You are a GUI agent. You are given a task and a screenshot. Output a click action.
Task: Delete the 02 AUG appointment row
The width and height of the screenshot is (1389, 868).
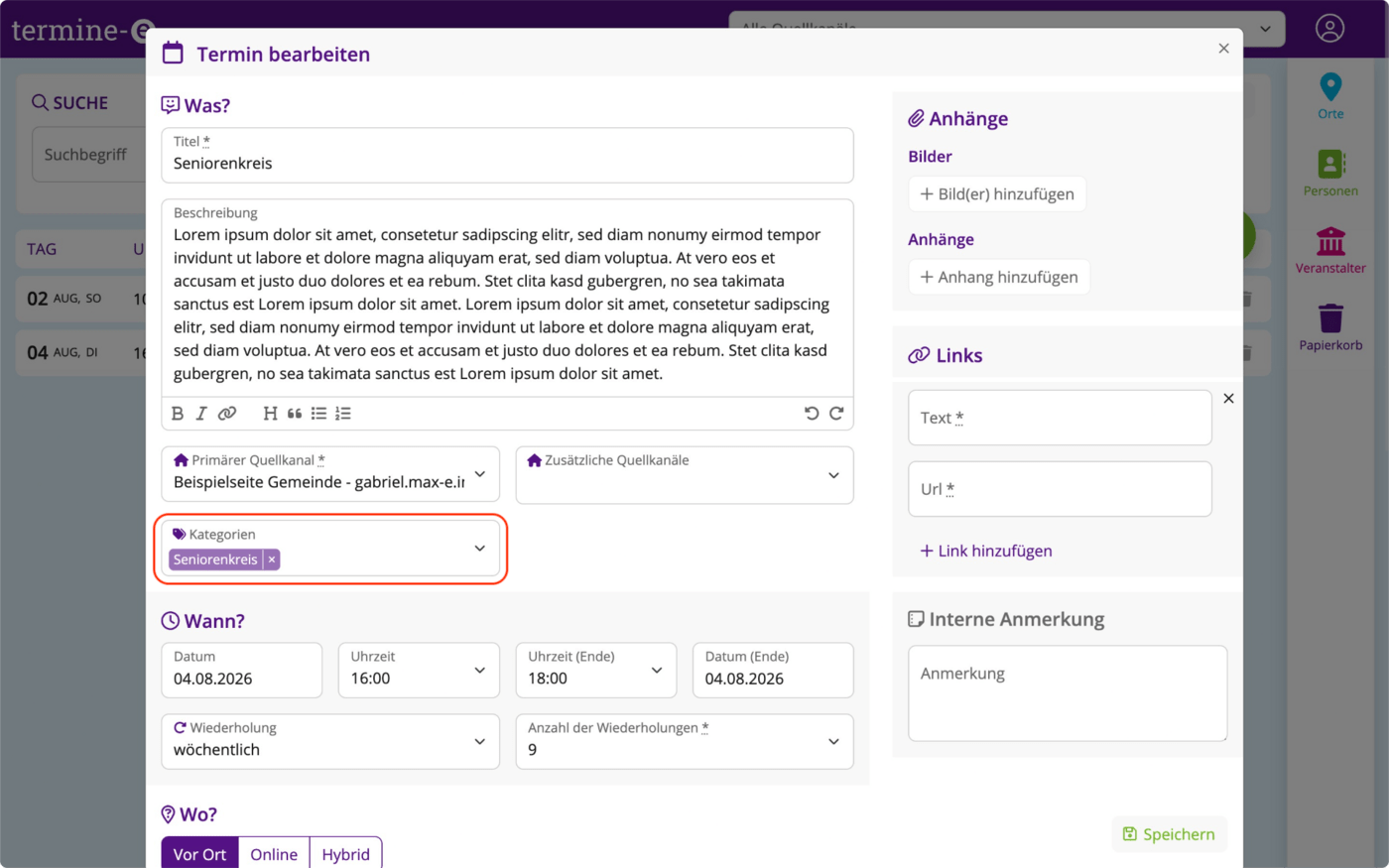tap(1247, 299)
